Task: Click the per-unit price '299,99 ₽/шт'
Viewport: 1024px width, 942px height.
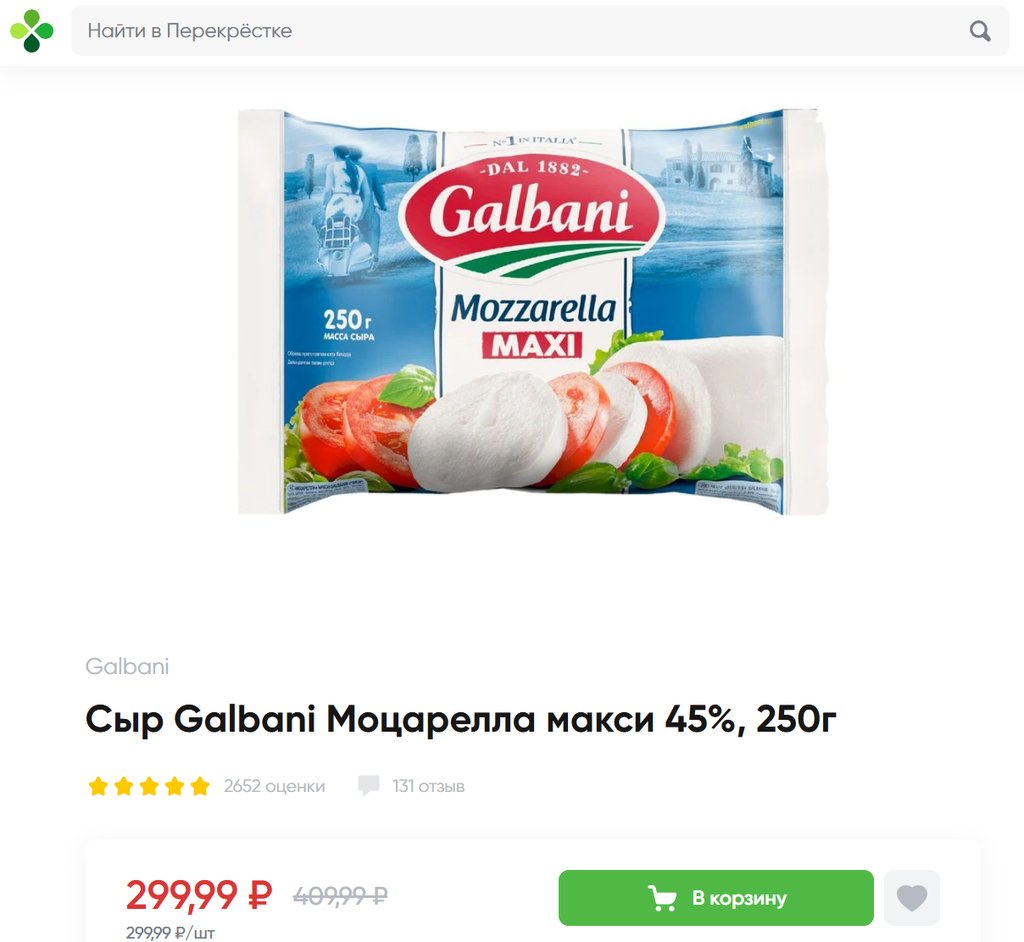Action: [170, 932]
